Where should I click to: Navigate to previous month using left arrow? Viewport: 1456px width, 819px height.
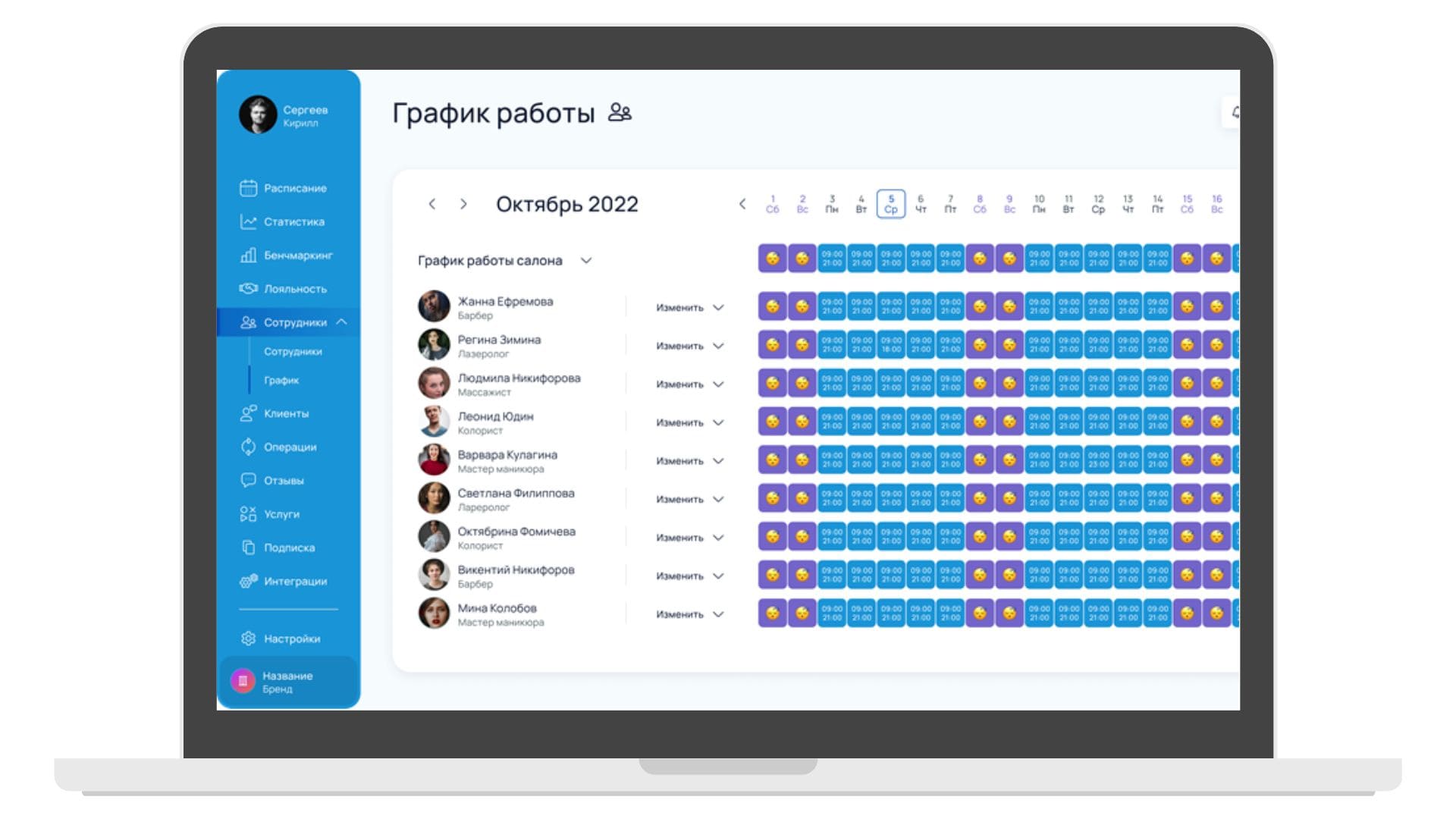coord(431,204)
